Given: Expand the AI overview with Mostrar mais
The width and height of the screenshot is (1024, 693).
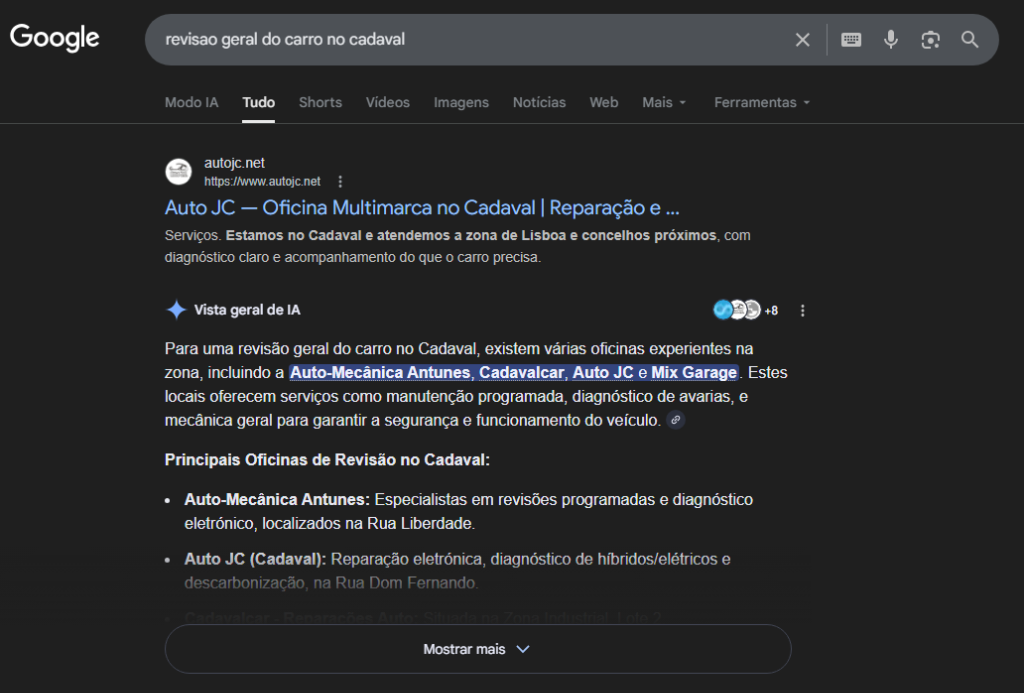Looking at the screenshot, I should coord(478,649).
